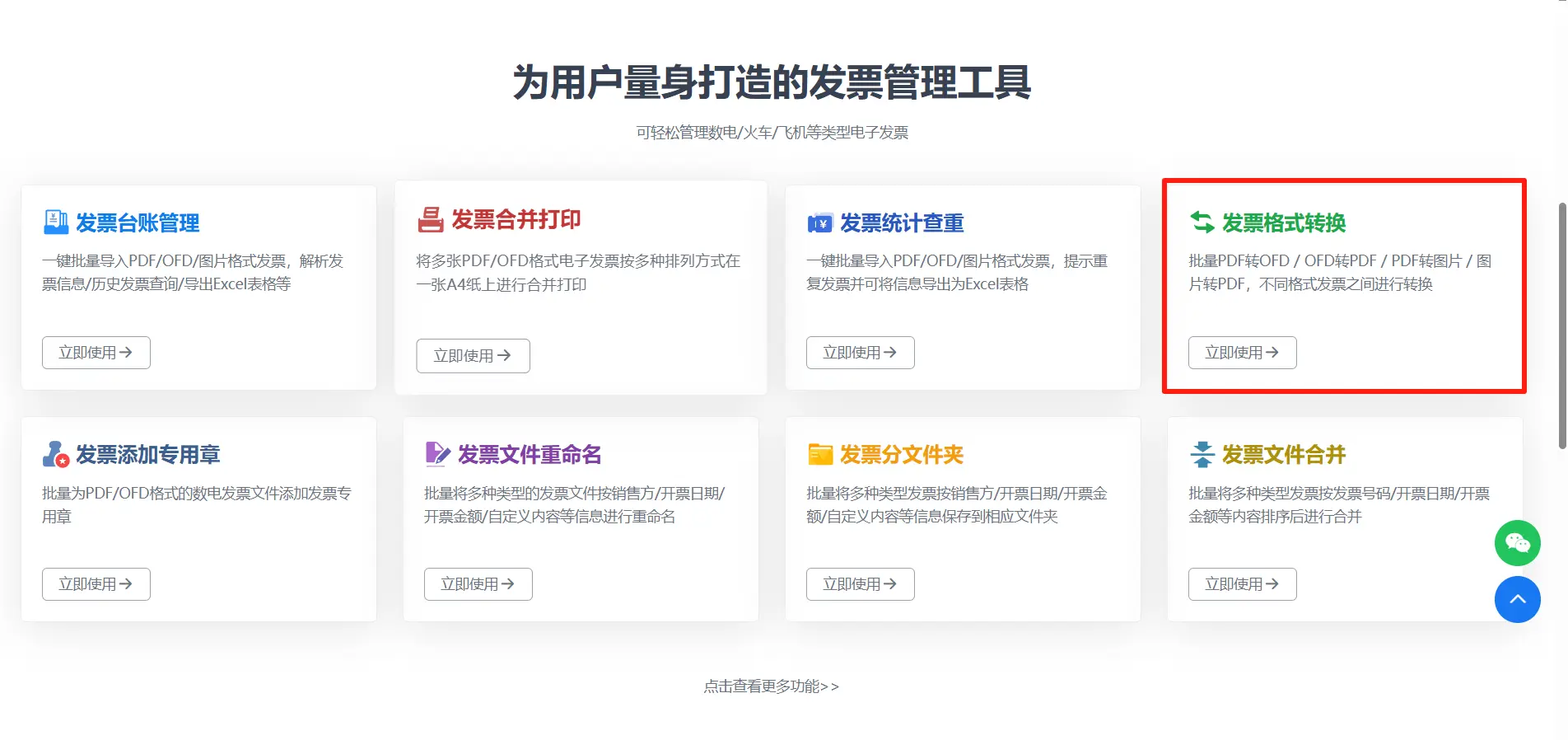1568x740 pixels.
Task: Click 立即使用 under 发票分文件夹
Action: coord(860,584)
